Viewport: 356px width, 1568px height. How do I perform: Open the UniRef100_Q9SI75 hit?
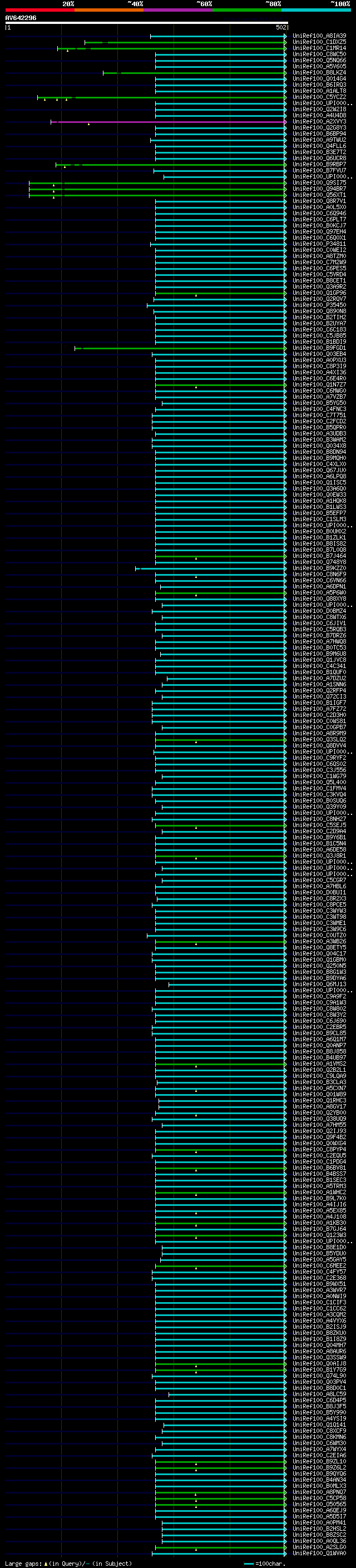pos(319,182)
